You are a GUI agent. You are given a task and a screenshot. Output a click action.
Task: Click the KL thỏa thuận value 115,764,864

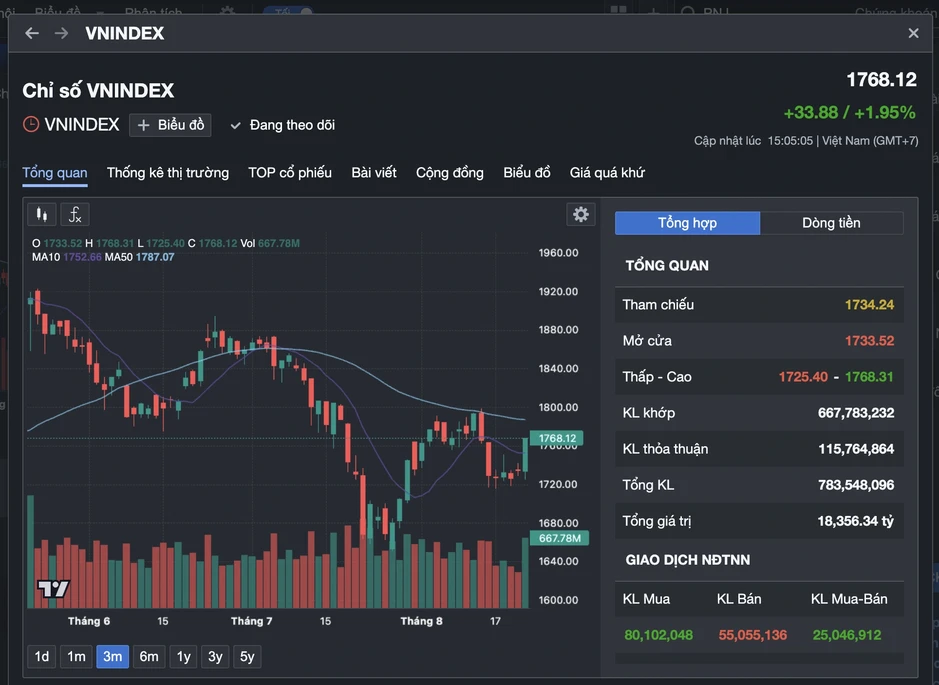pyautogui.click(x=856, y=448)
